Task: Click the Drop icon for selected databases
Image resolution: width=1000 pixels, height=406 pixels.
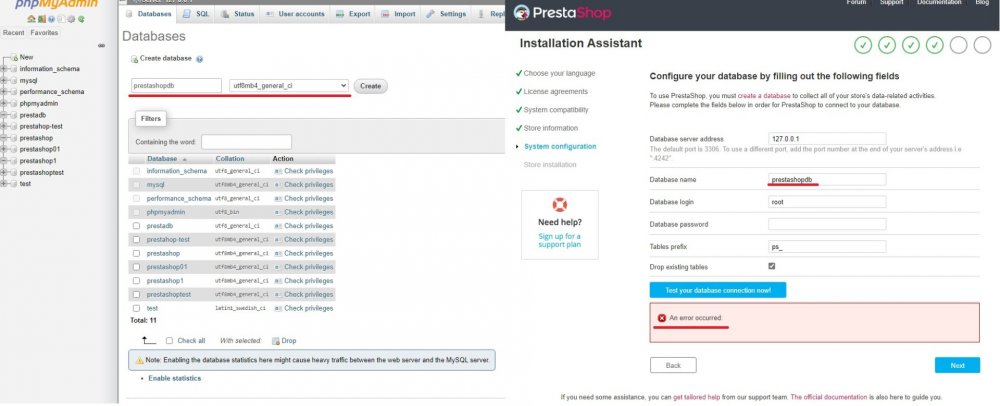Action: (274, 341)
